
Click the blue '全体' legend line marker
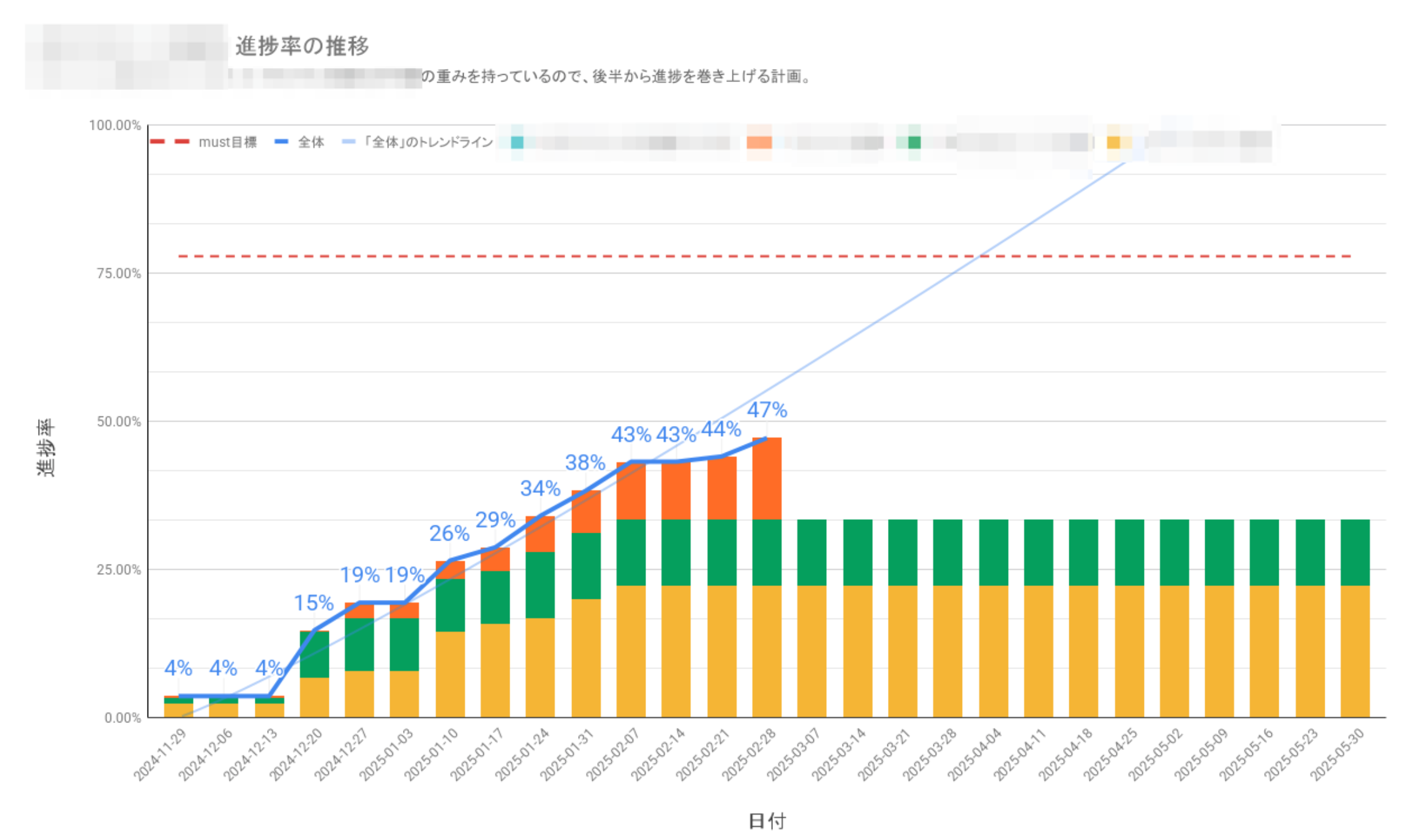tap(281, 141)
